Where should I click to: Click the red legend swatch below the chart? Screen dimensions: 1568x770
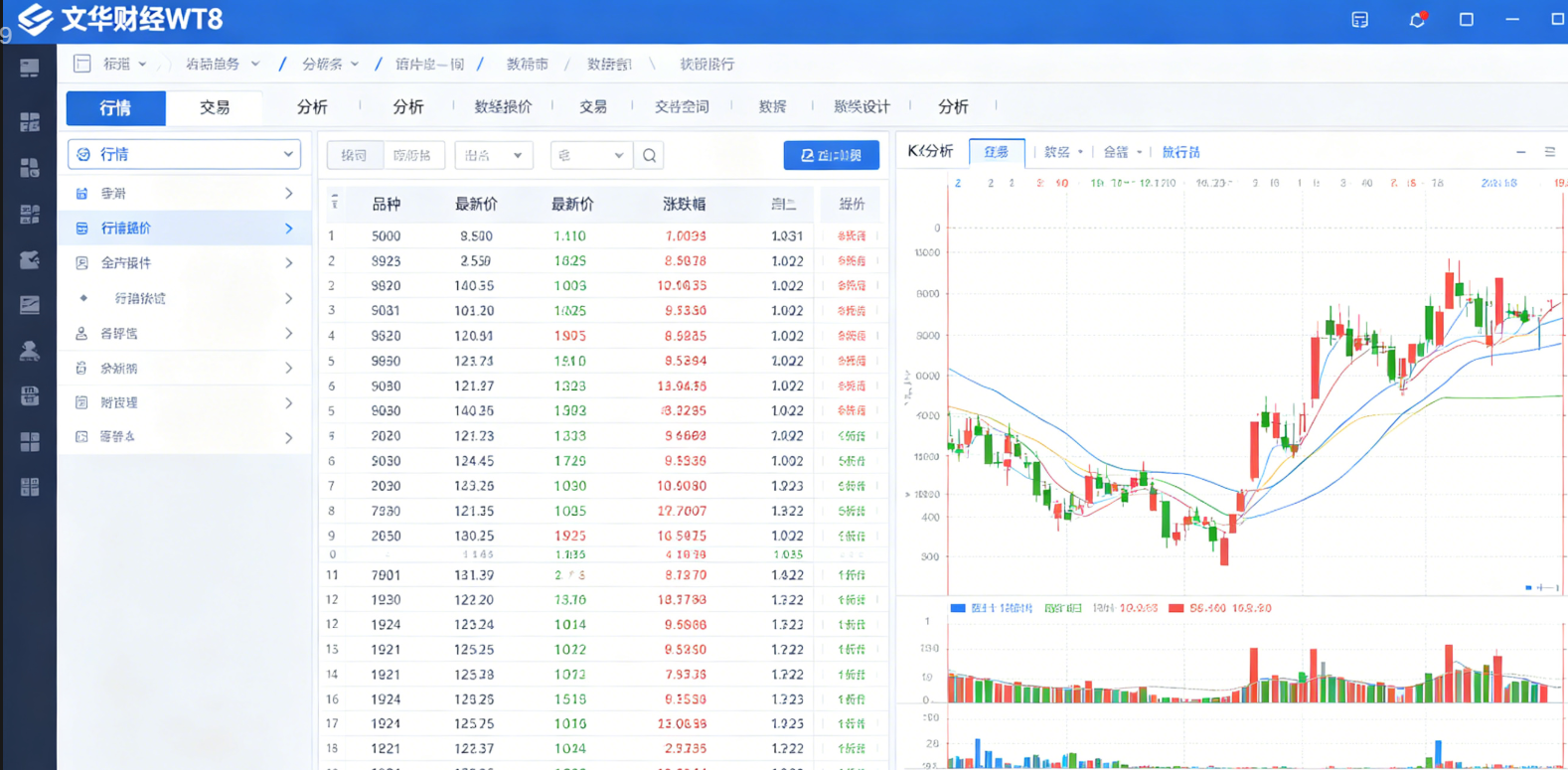point(1176,608)
